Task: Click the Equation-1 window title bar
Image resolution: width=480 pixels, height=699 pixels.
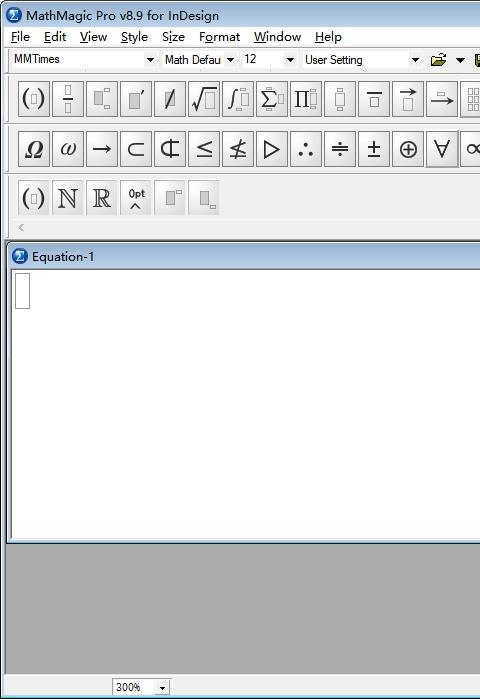Action: [x=245, y=257]
